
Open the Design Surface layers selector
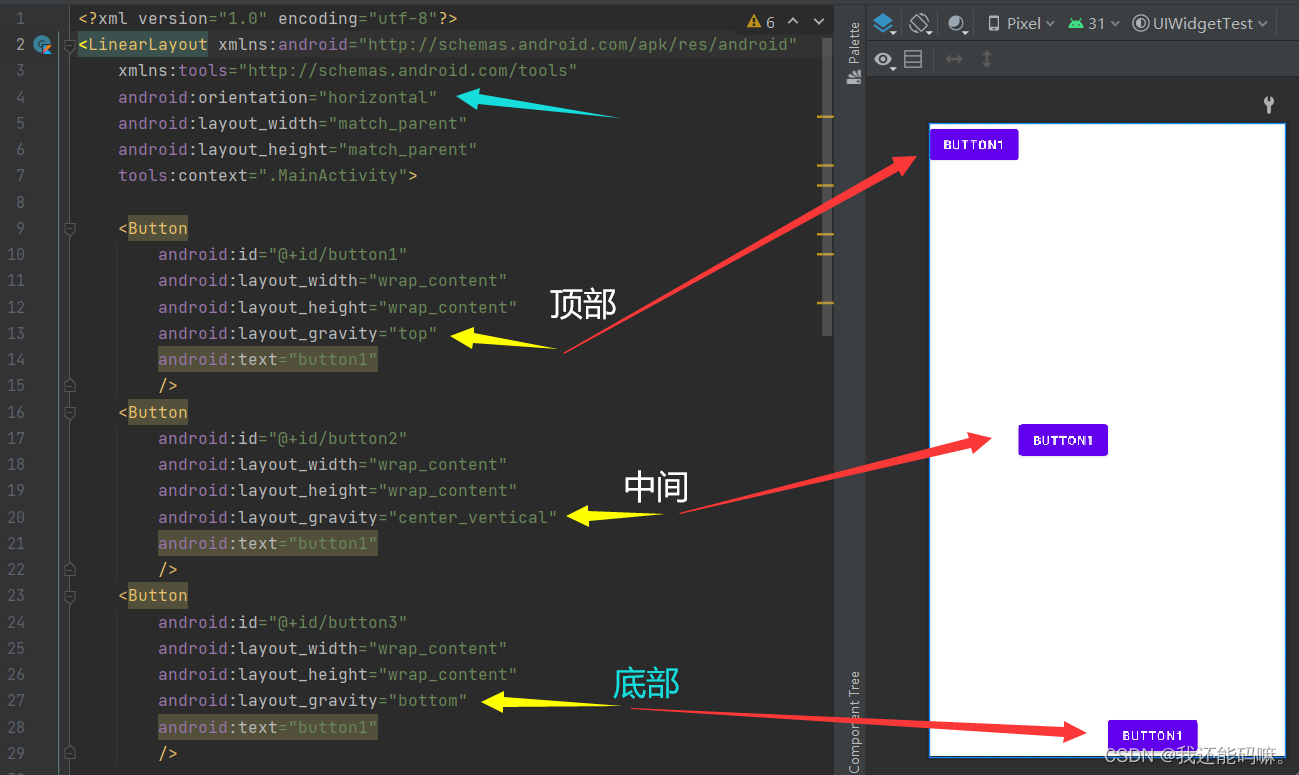883,23
